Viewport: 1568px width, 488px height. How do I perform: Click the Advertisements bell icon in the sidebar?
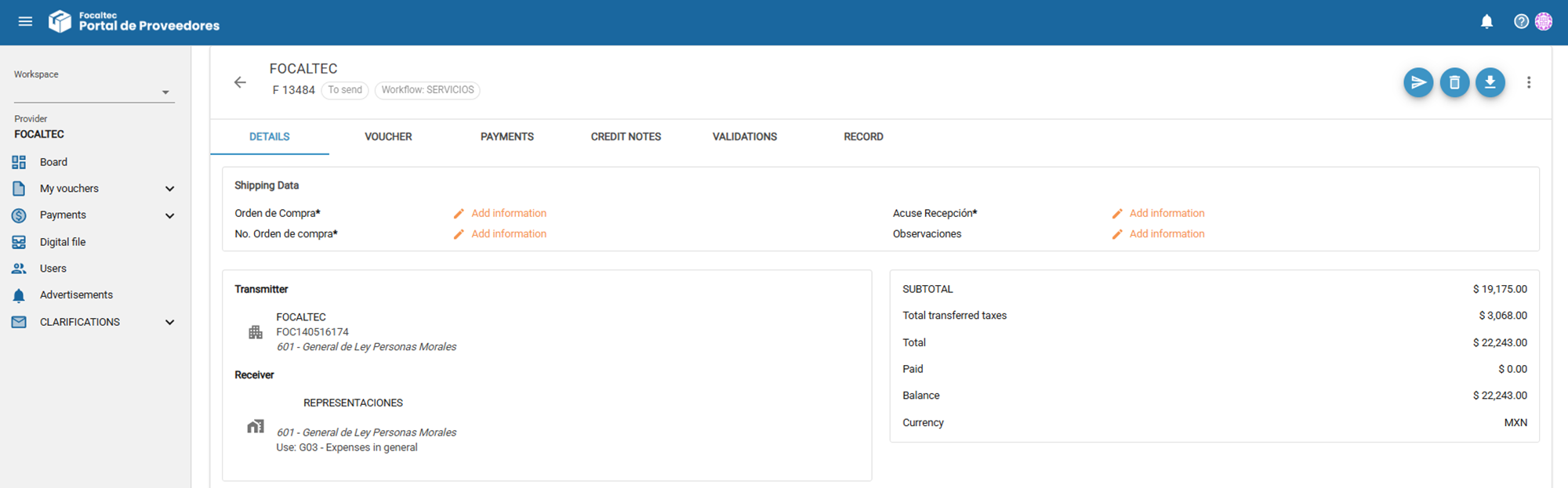pos(19,295)
